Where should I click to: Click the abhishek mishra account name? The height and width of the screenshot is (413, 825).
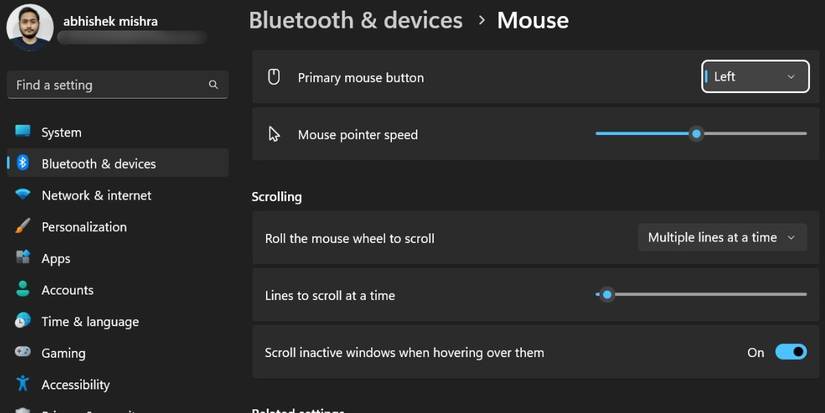(110, 21)
